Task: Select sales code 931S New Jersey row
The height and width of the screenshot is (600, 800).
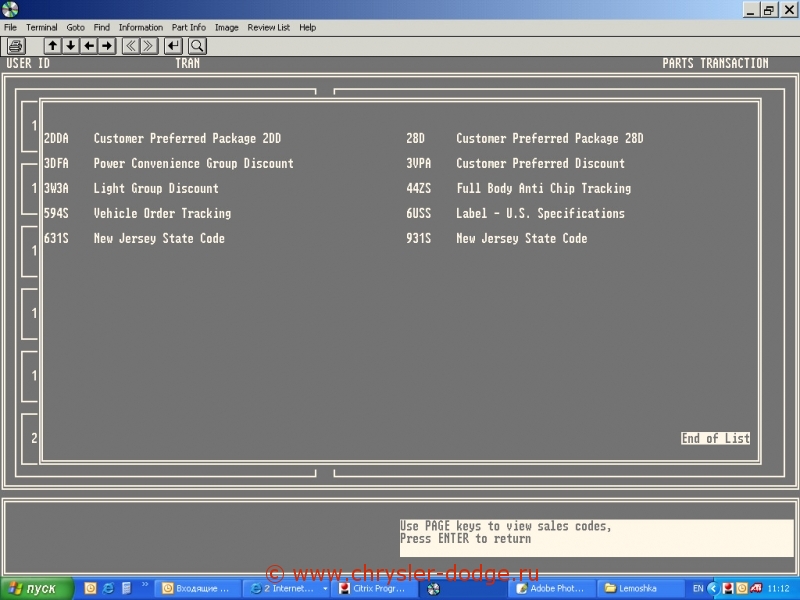Action: pos(496,238)
